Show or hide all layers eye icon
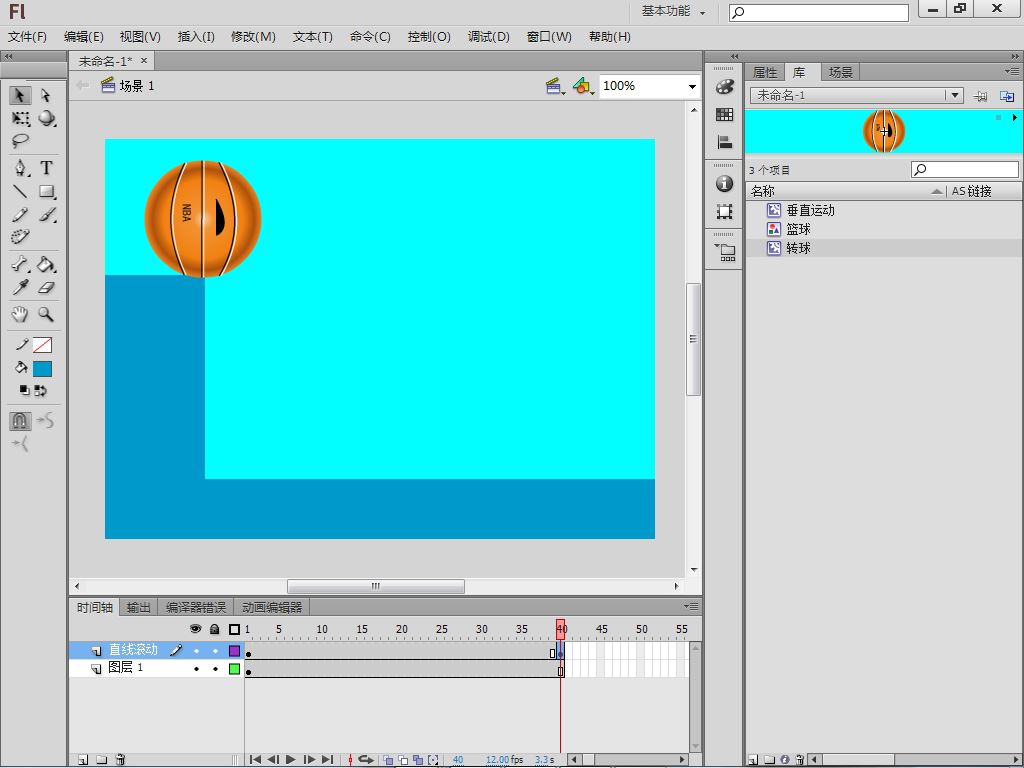1024x768 pixels. click(195, 629)
